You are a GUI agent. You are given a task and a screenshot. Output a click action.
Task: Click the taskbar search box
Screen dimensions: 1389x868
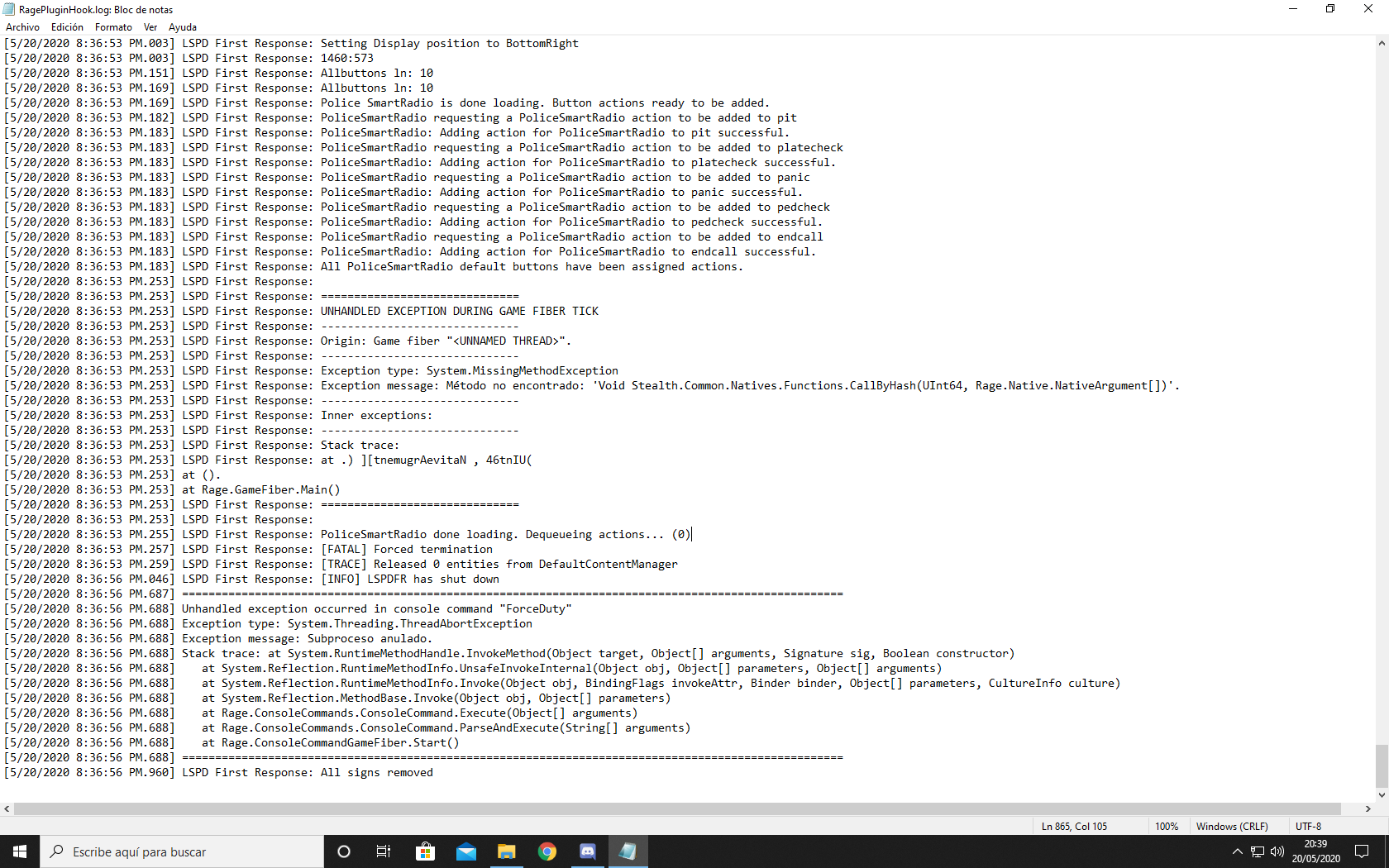[x=182, y=851]
